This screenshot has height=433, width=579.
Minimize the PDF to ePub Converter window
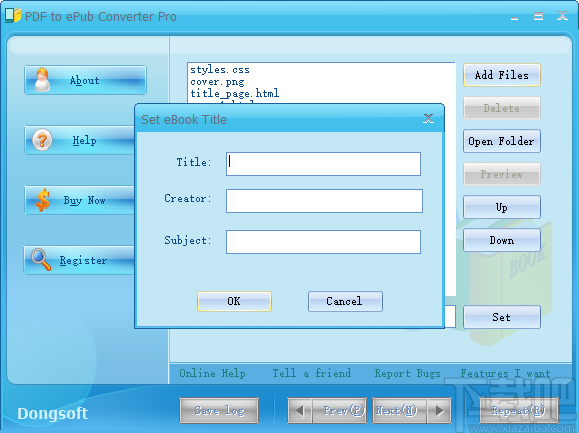coord(515,17)
